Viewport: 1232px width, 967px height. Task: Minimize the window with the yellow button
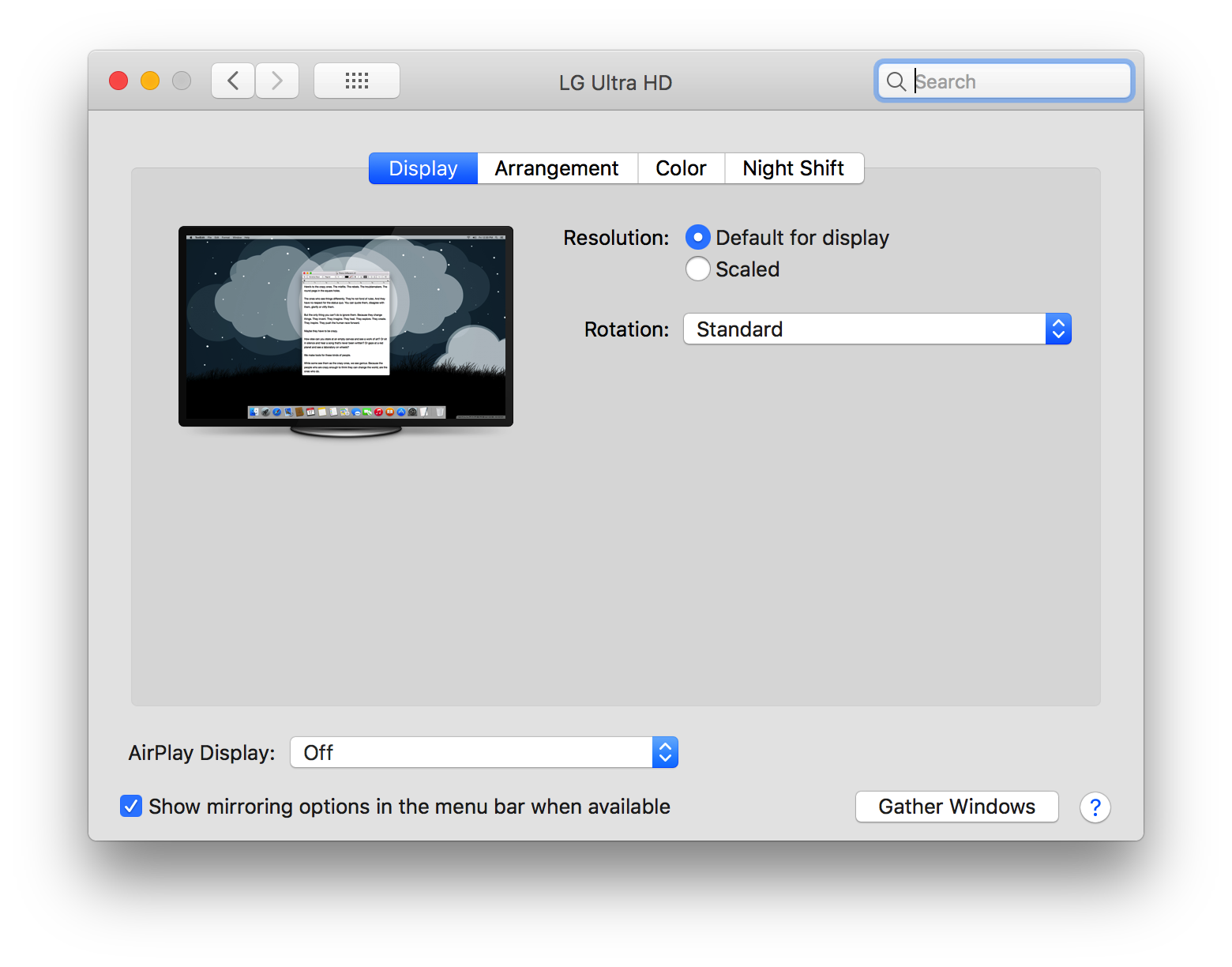[x=150, y=81]
